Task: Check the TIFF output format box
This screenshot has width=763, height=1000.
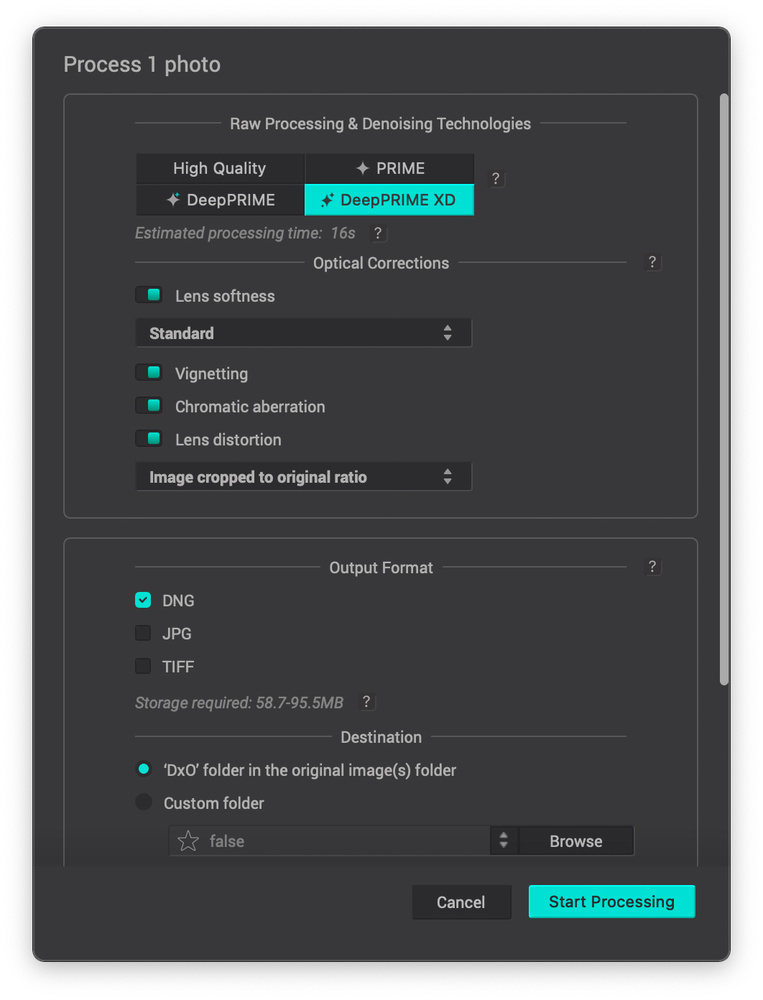Action: coord(143,666)
